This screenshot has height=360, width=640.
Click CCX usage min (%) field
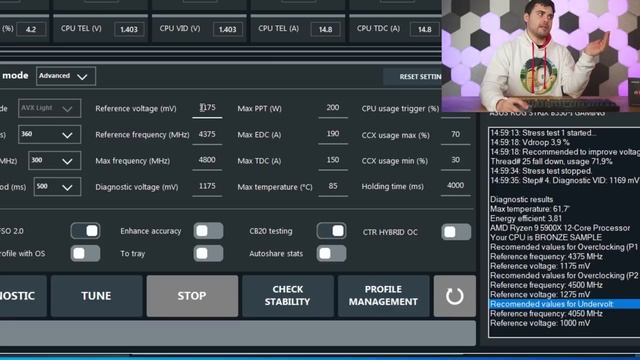click(456, 161)
